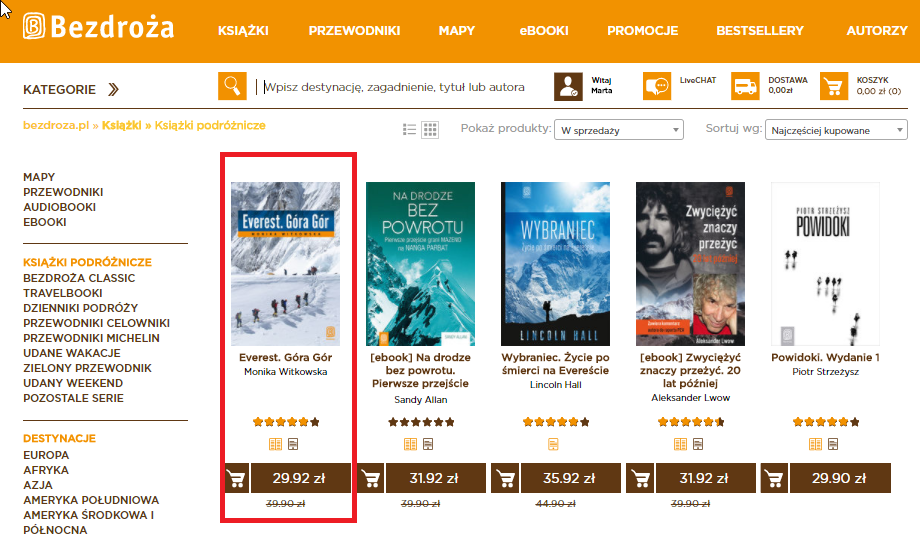Open Wybraniec book cover
This screenshot has width=920, height=535.
pos(555,264)
